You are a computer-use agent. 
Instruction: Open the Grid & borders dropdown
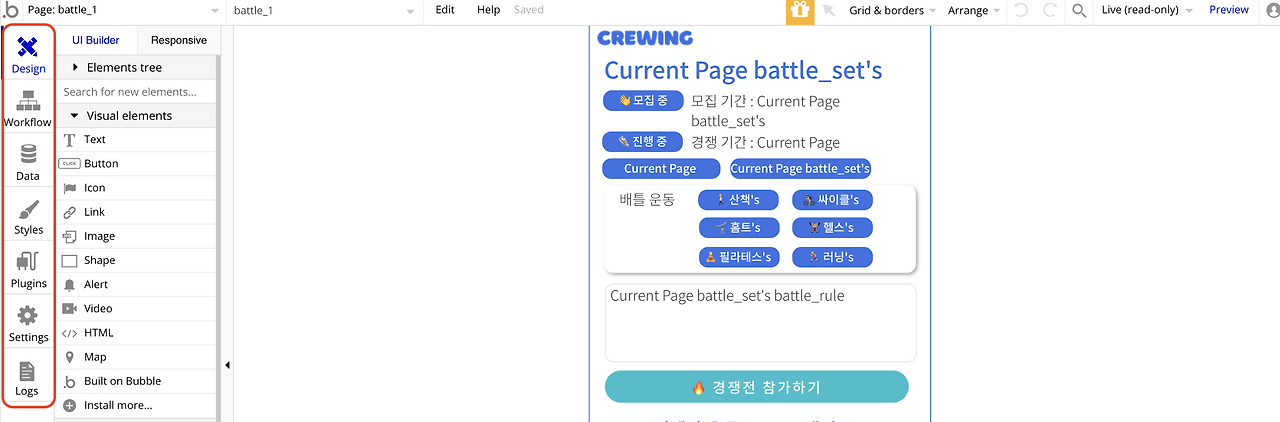coord(892,10)
